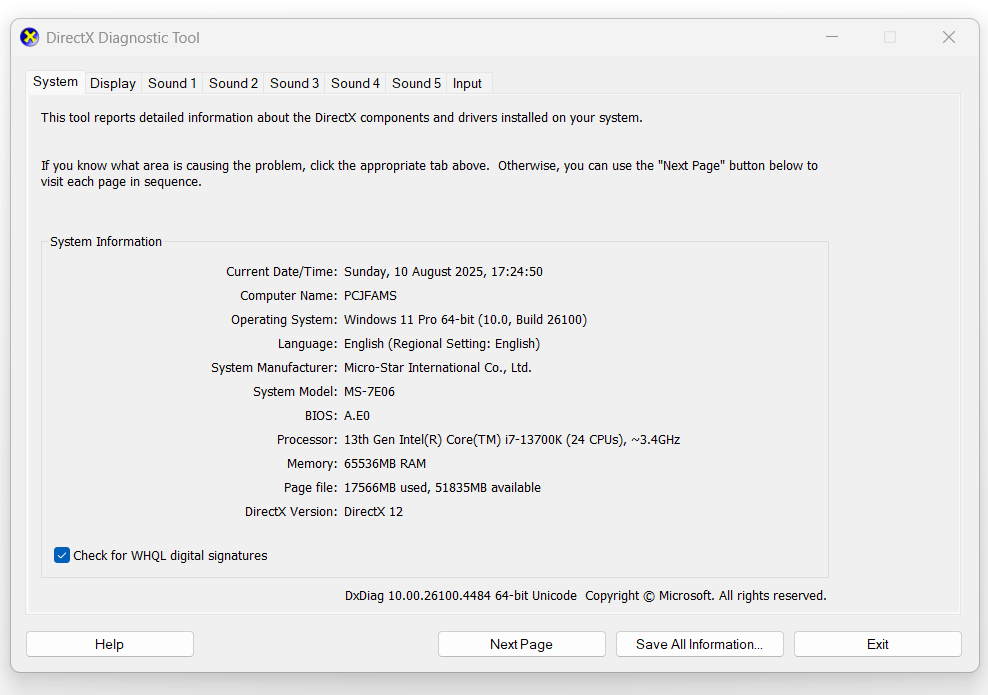Switch to the System tab
988x695 pixels.
coord(55,82)
